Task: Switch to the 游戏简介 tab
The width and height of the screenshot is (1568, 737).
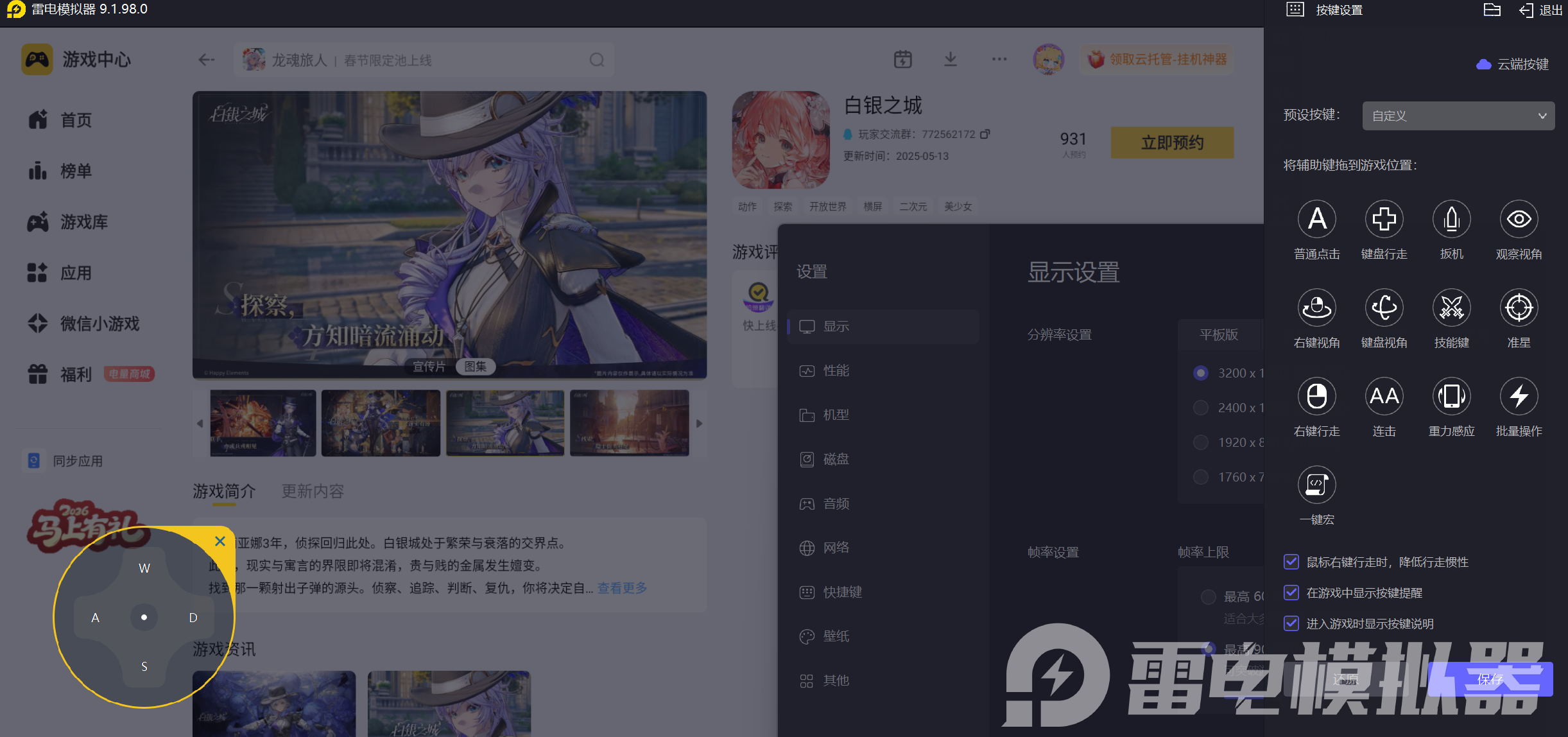Action: click(x=224, y=491)
